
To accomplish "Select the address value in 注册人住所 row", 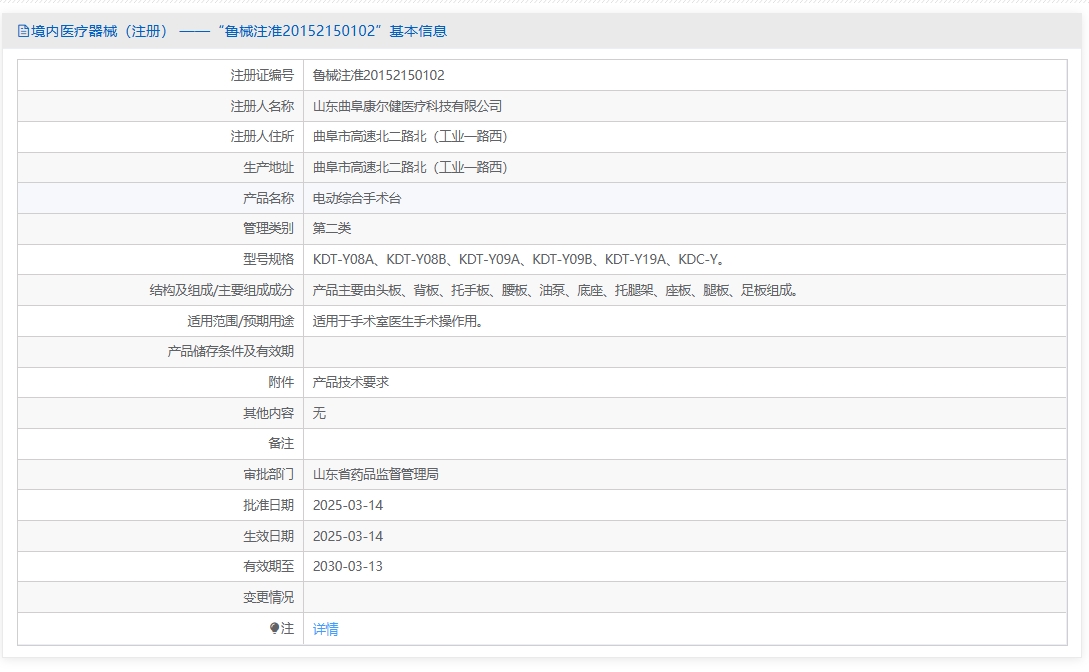I will (410, 137).
